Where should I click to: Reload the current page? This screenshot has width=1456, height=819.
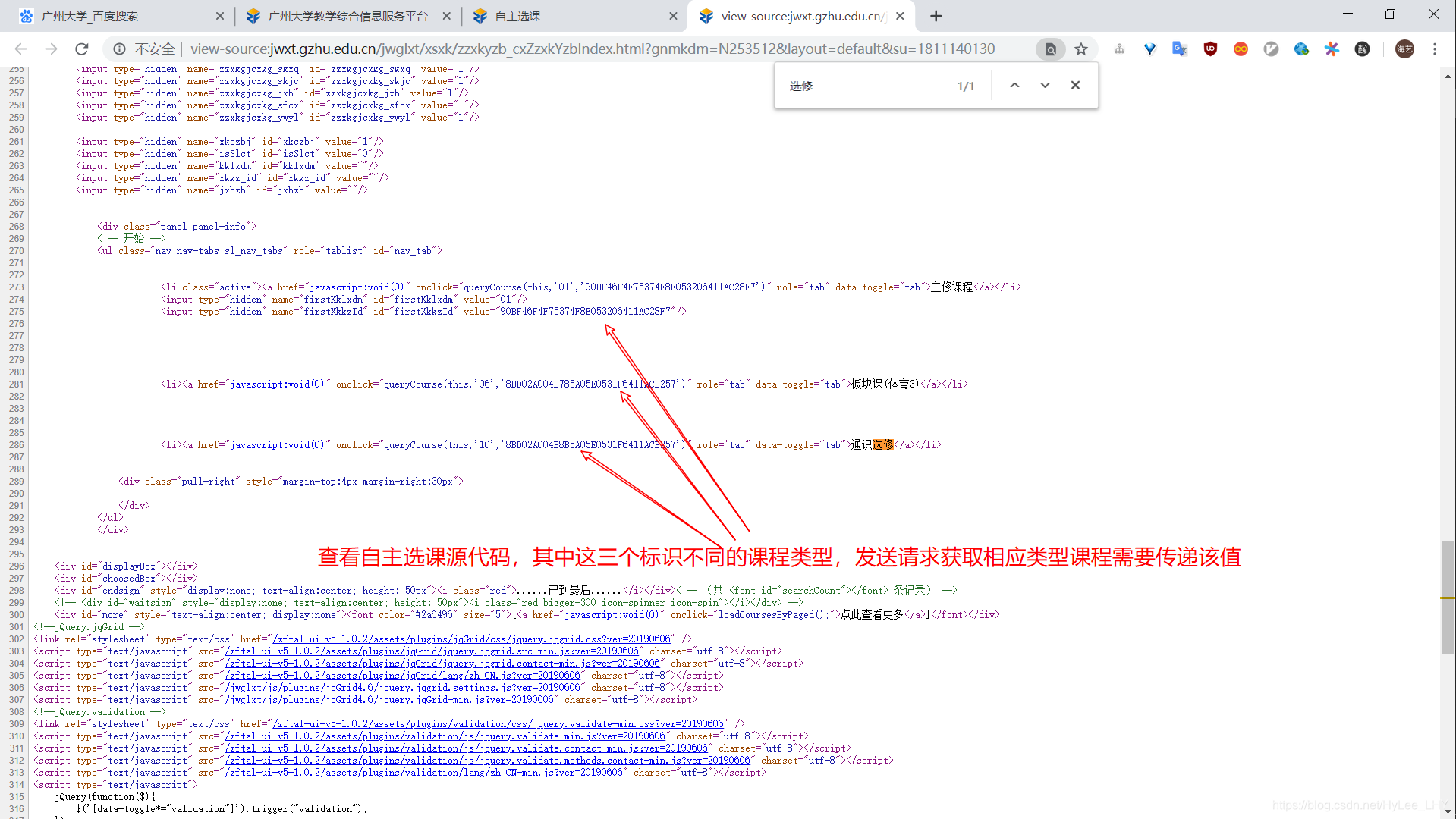tap(81, 49)
